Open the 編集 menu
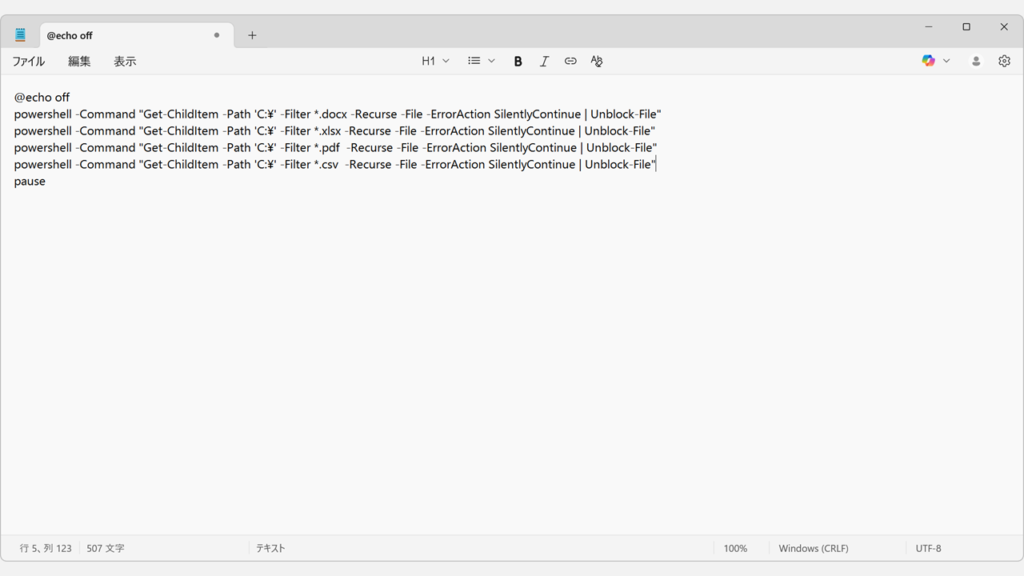The image size is (1024, 576). [79, 61]
